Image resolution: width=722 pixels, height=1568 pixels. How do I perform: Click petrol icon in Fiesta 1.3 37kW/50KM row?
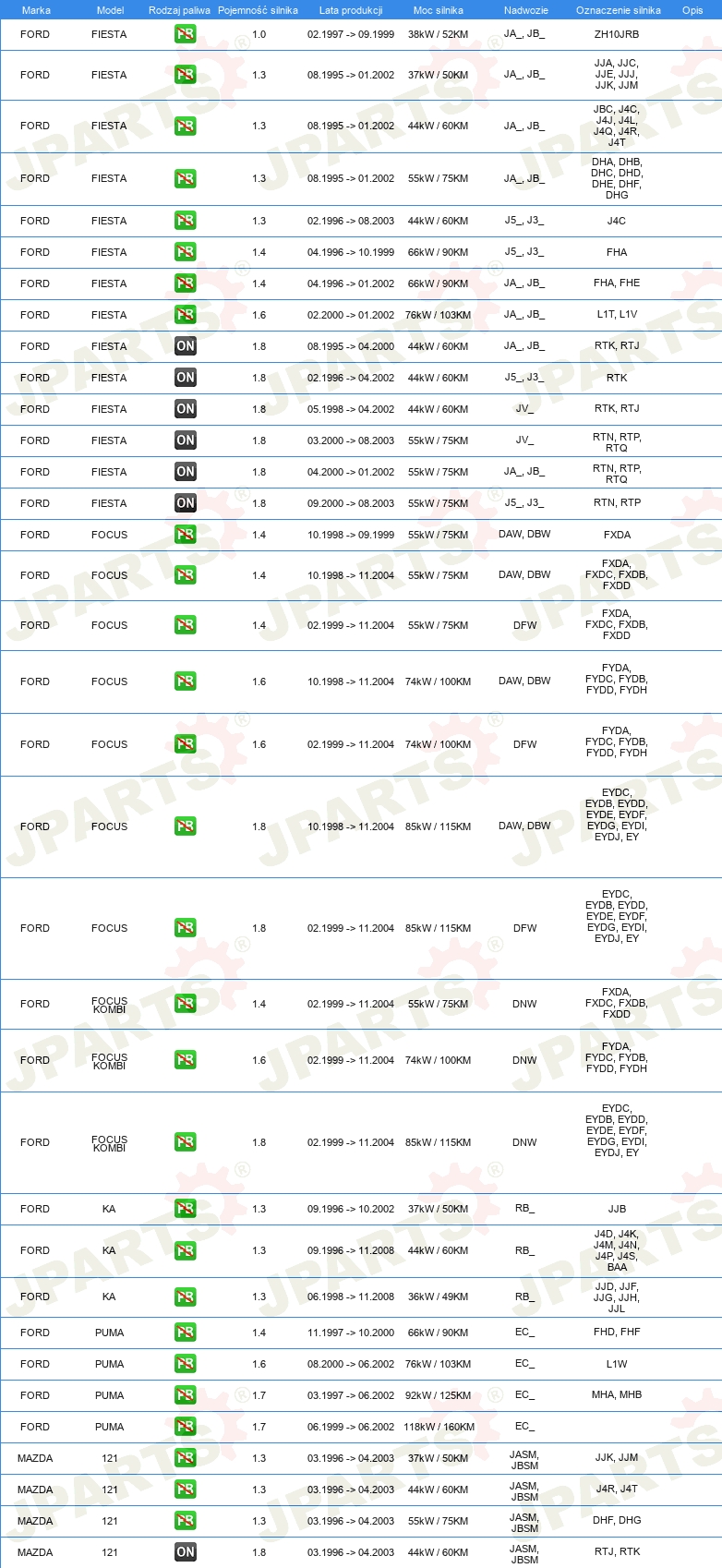(x=186, y=75)
